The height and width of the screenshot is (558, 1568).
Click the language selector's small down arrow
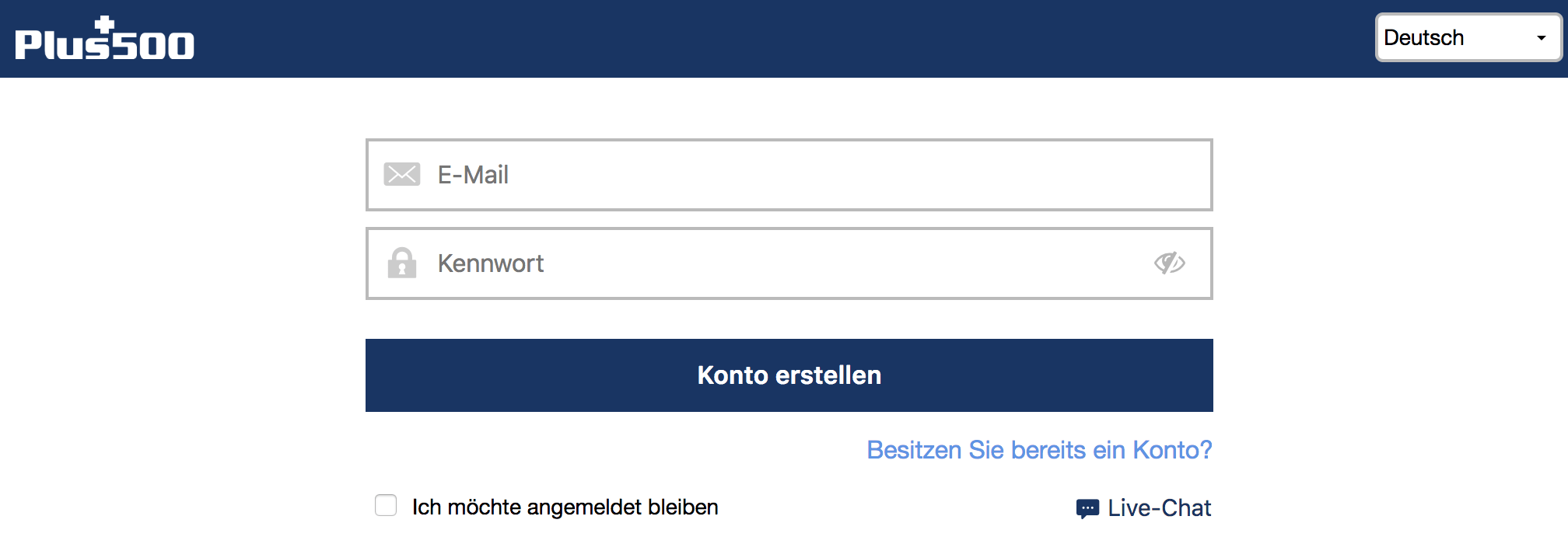(x=1541, y=38)
